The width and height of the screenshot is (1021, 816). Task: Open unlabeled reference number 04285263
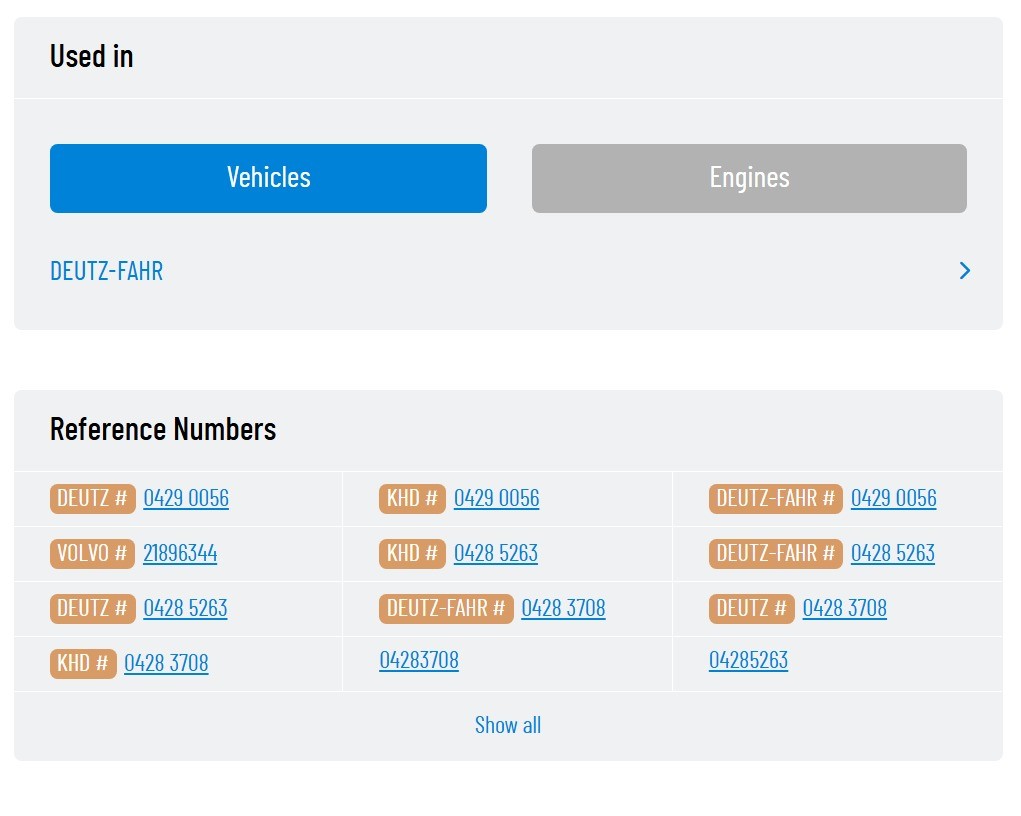tap(748, 660)
